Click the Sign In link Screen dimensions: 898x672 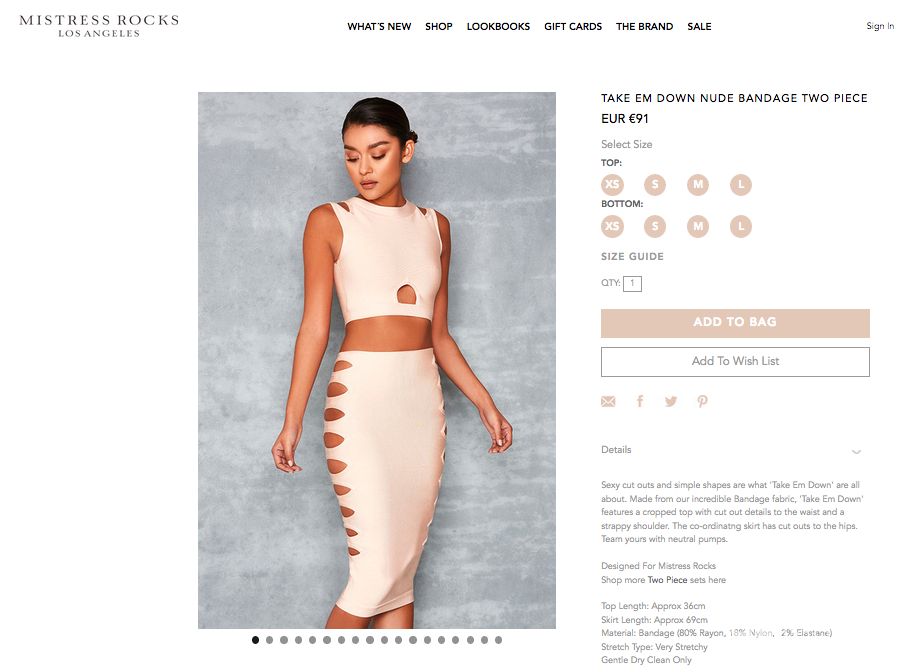coord(880,26)
